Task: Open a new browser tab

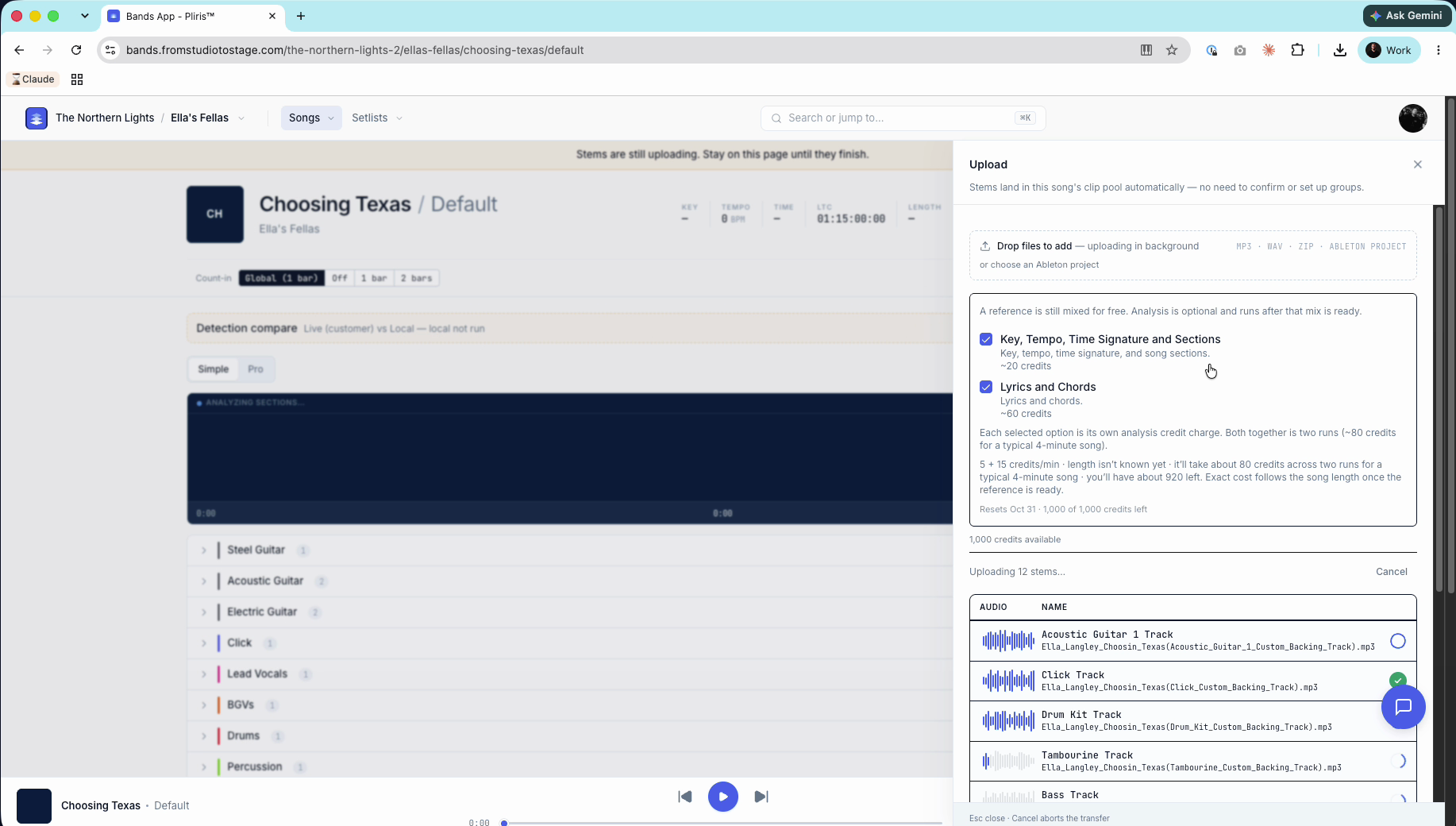Action: (x=301, y=16)
